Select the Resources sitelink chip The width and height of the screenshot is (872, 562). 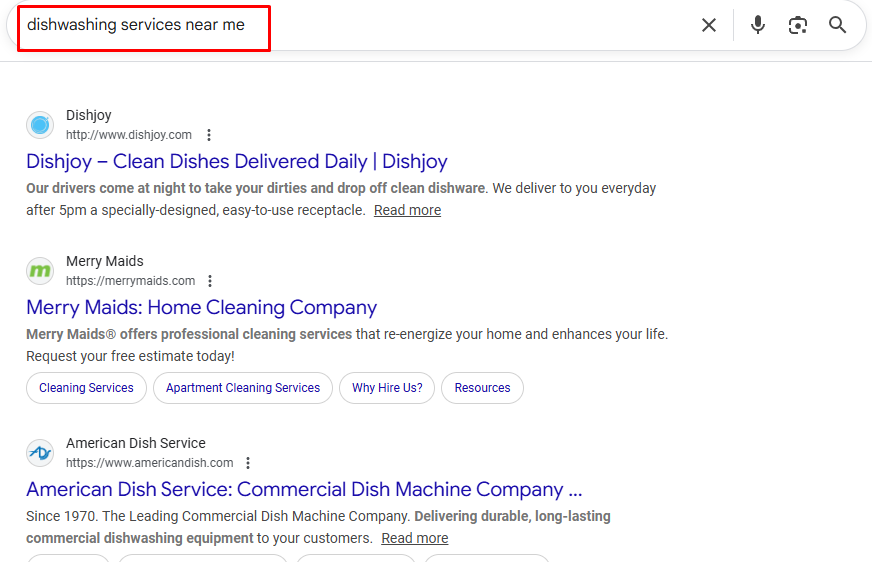[482, 388]
